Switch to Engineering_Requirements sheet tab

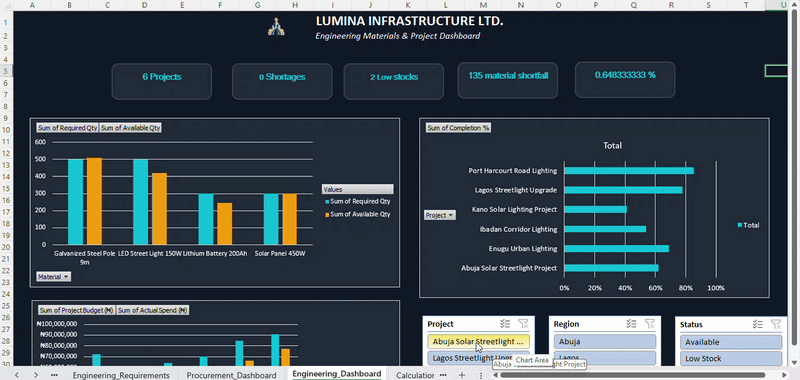click(121, 375)
